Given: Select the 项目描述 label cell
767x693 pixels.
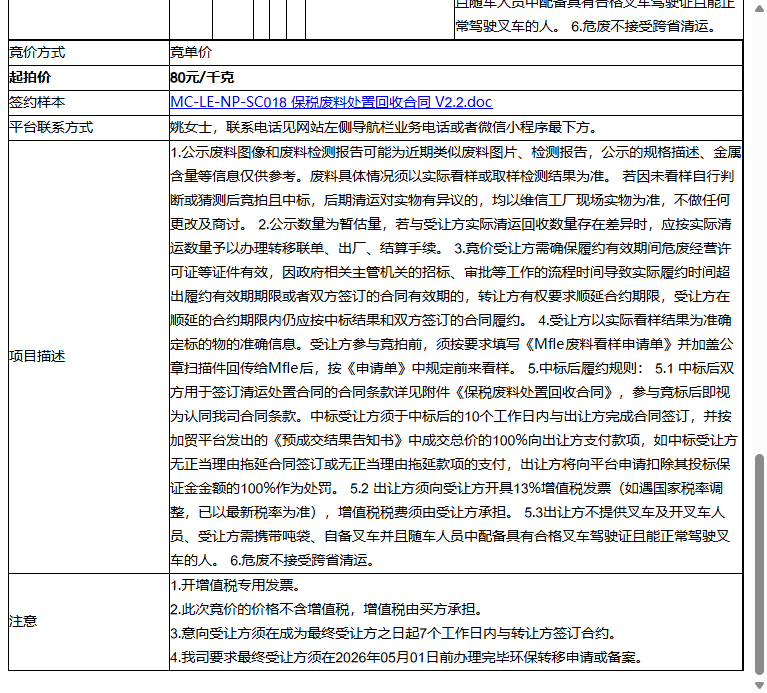Looking at the screenshot, I should tap(89, 357).
